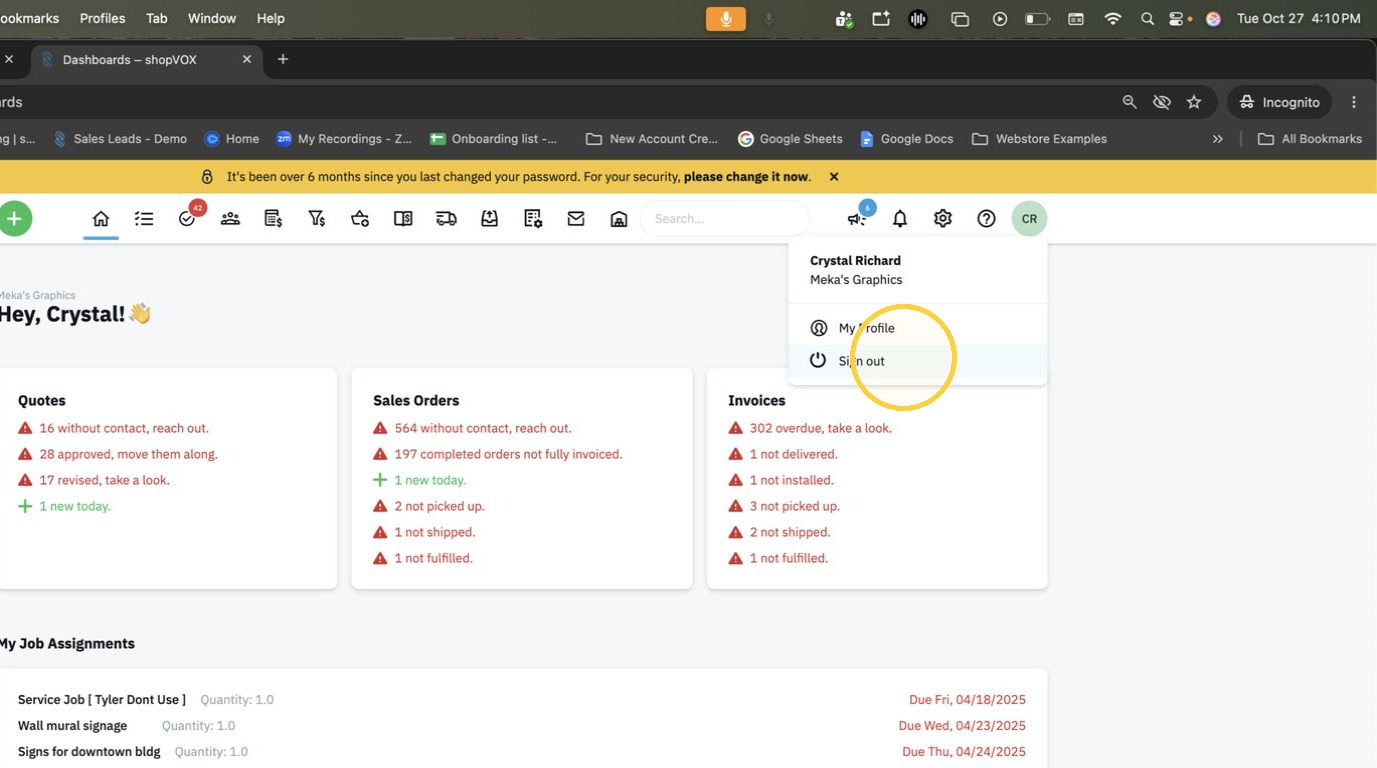The image size is (1377, 768).
Task: Open '302 overdue, take a look.' invoices
Action: [821, 428]
